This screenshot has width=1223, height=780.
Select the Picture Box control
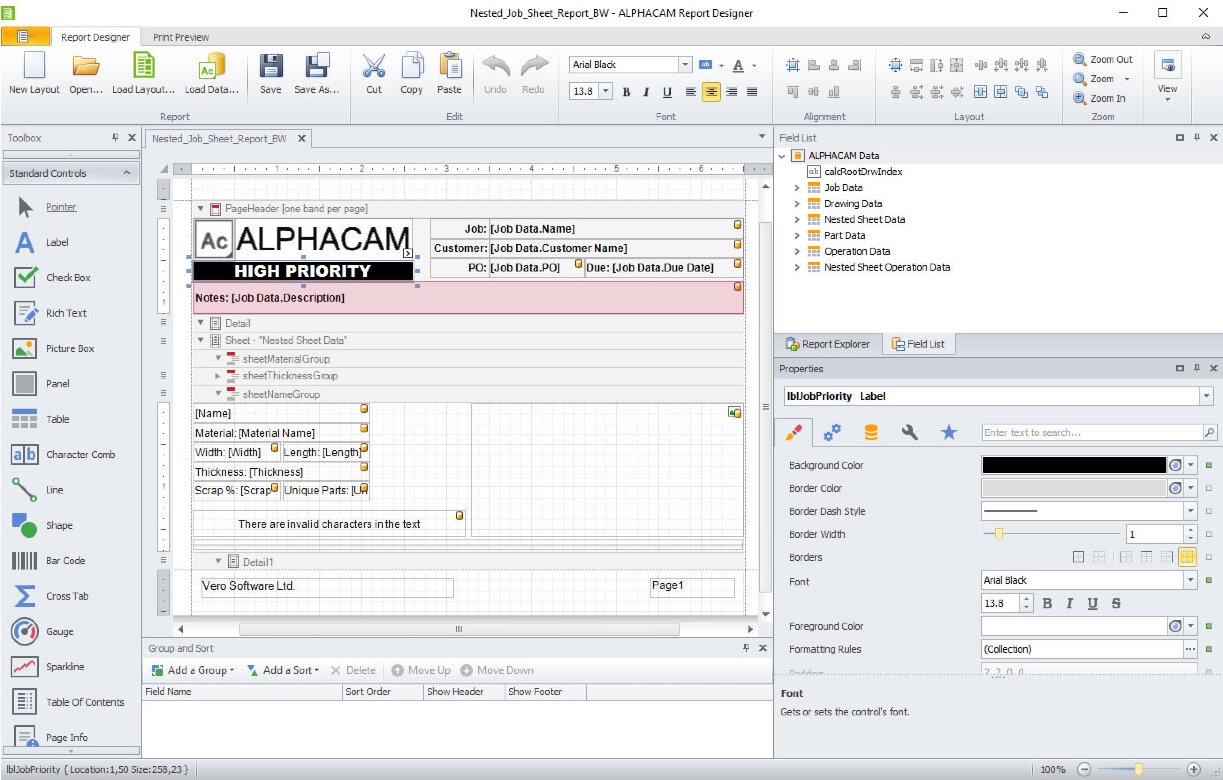pyautogui.click(x=70, y=348)
